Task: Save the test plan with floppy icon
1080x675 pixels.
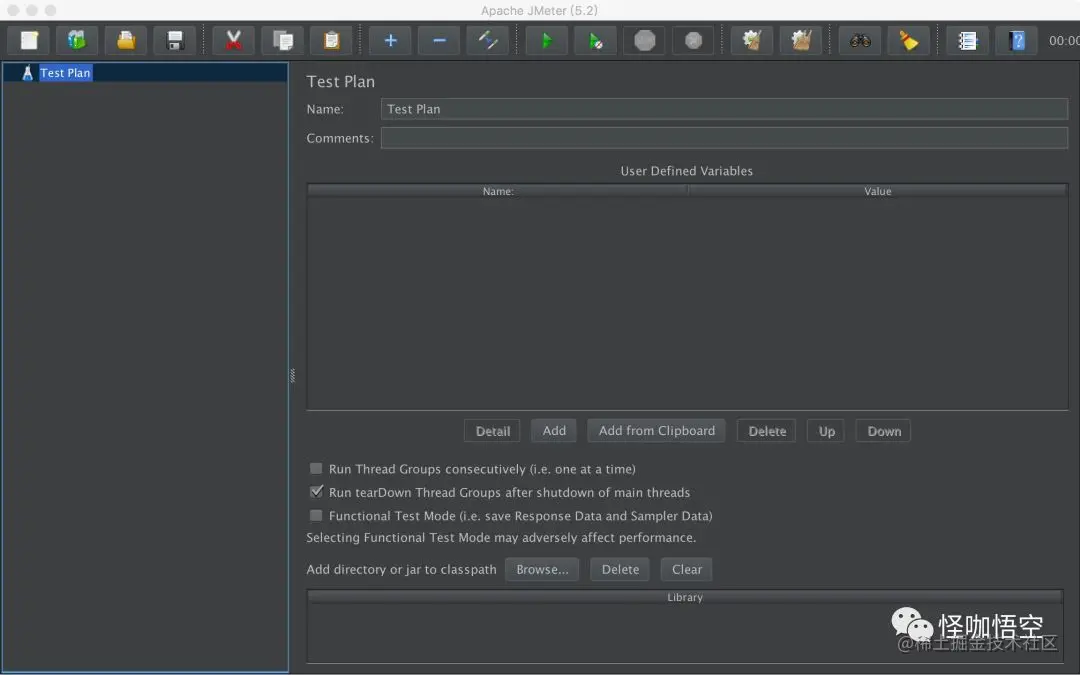Action: point(175,41)
